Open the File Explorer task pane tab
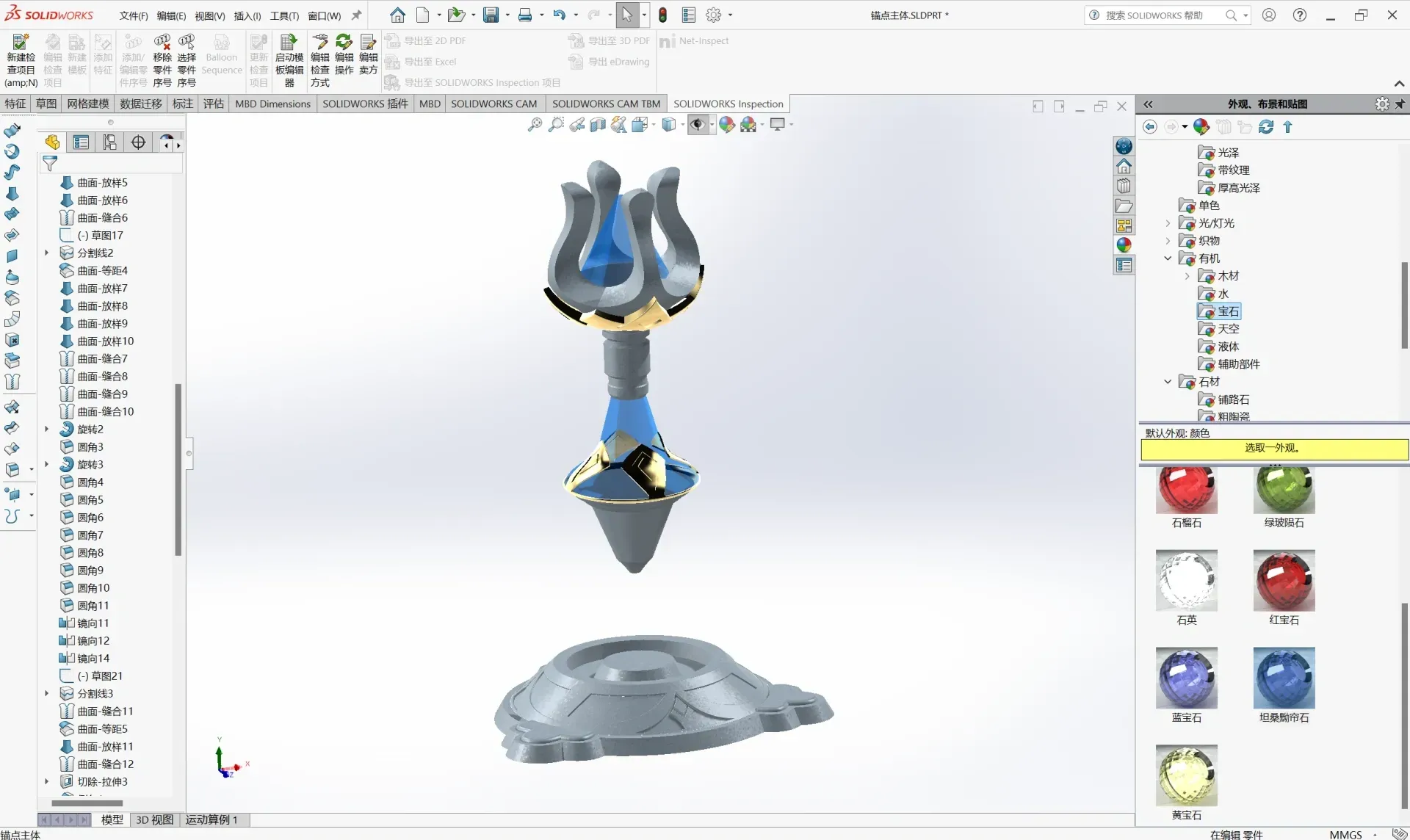This screenshot has height=840, width=1410. pyautogui.click(x=1124, y=206)
